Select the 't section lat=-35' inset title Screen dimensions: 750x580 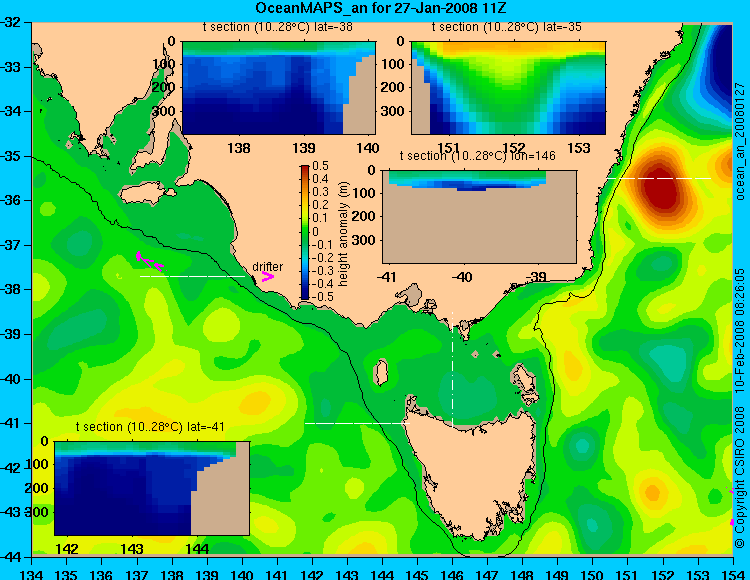507,27
